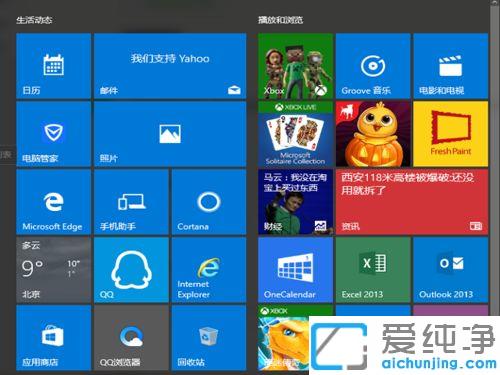
Task: Click the 生活动态 group heading
Action: tap(34, 20)
